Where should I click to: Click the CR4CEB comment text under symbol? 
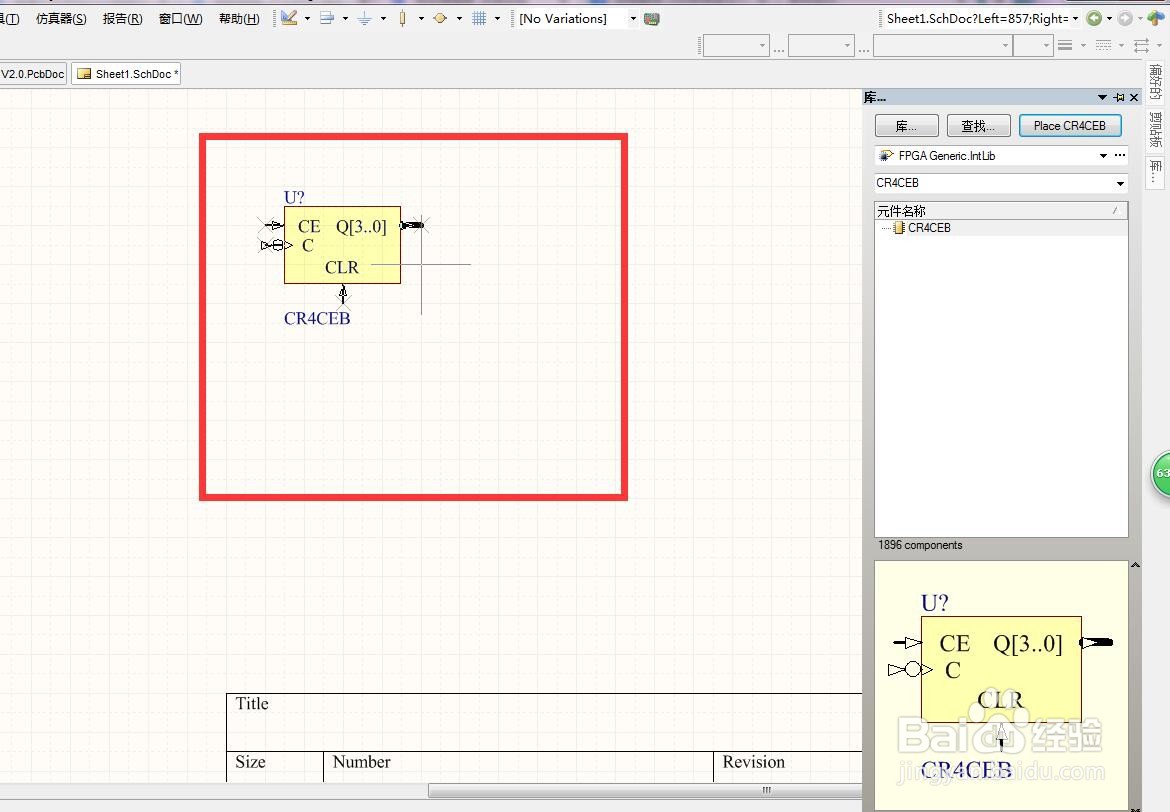pyautogui.click(x=317, y=319)
